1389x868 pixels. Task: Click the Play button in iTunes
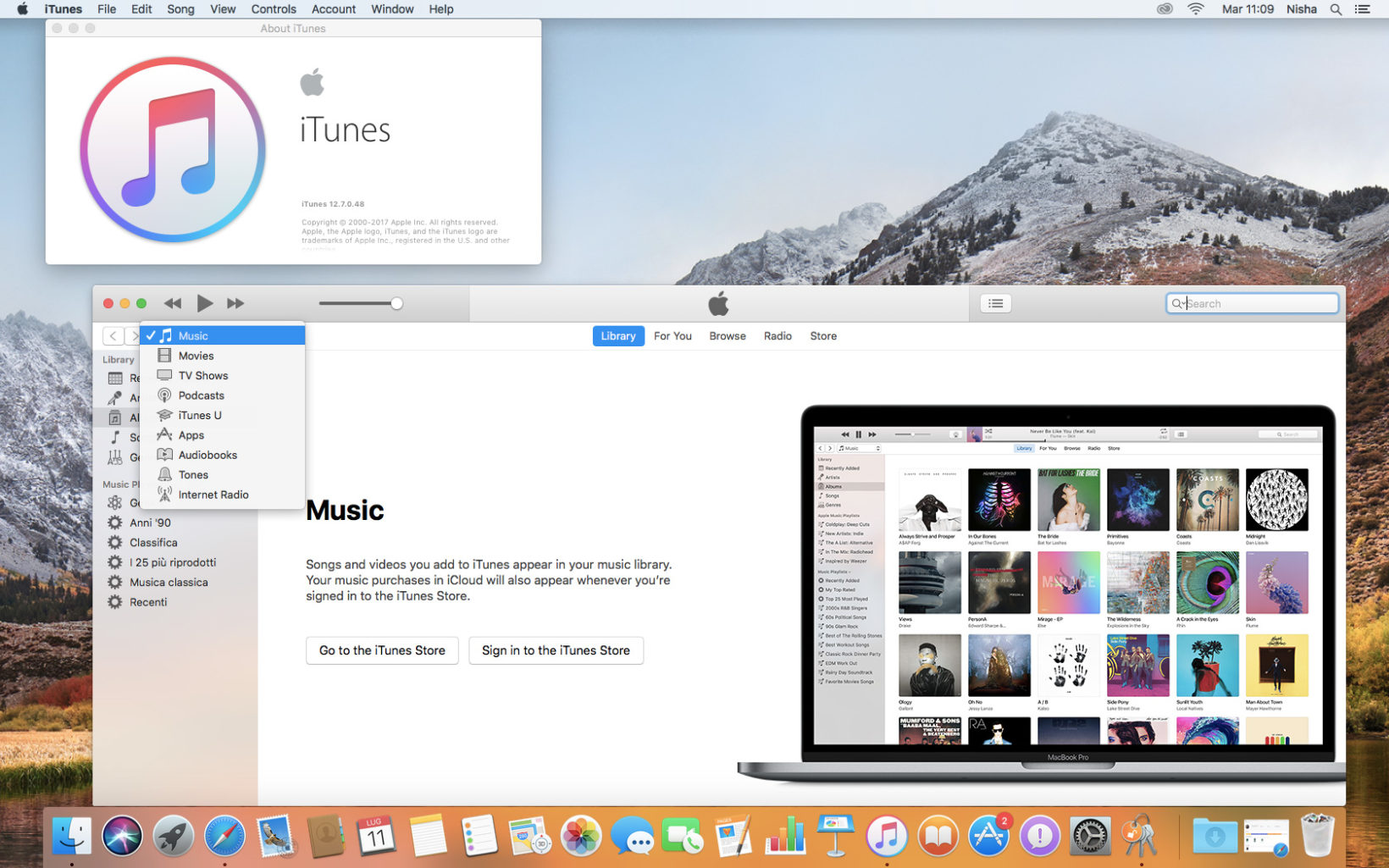[x=204, y=303]
